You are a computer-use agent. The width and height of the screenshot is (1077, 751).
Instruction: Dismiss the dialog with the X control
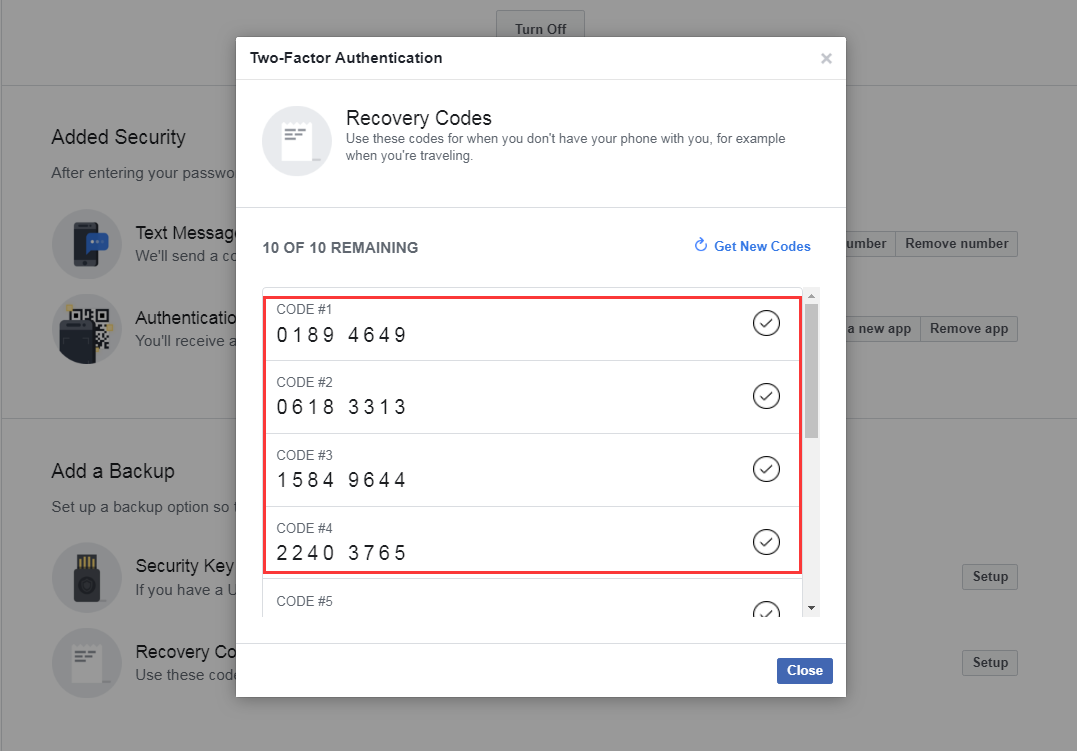pyautogui.click(x=826, y=58)
